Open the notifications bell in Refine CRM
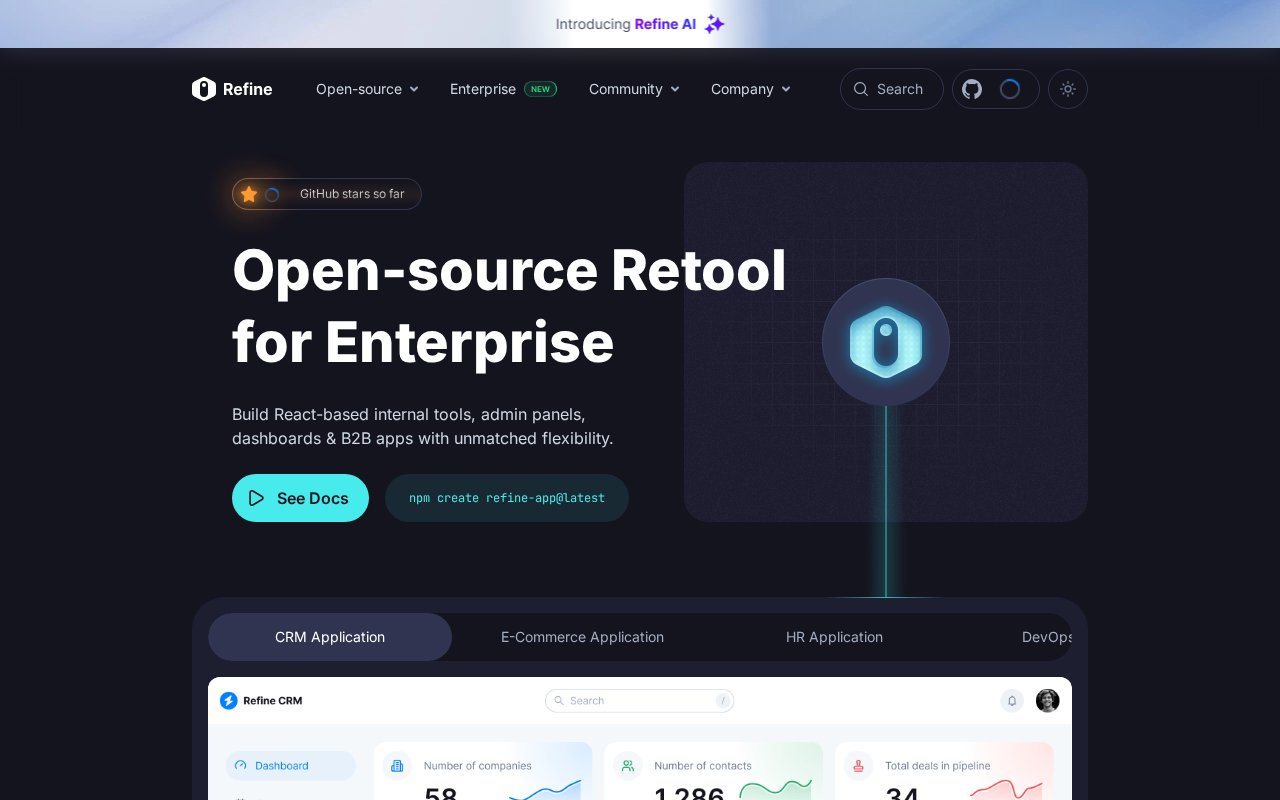The height and width of the screenshot is (800, 1280). [x=1012, y=701]
